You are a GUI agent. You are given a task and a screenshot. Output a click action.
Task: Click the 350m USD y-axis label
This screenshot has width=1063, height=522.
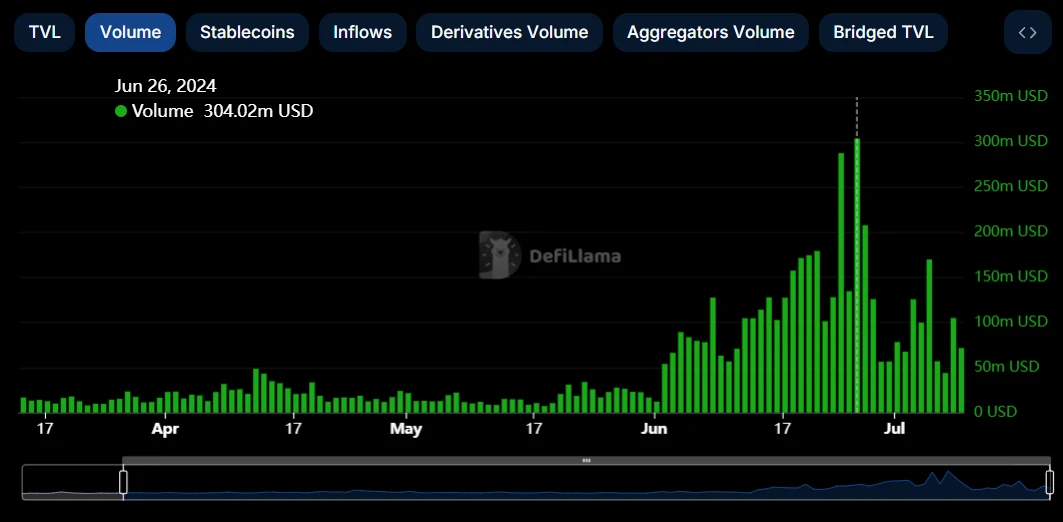click(1010, 96)
